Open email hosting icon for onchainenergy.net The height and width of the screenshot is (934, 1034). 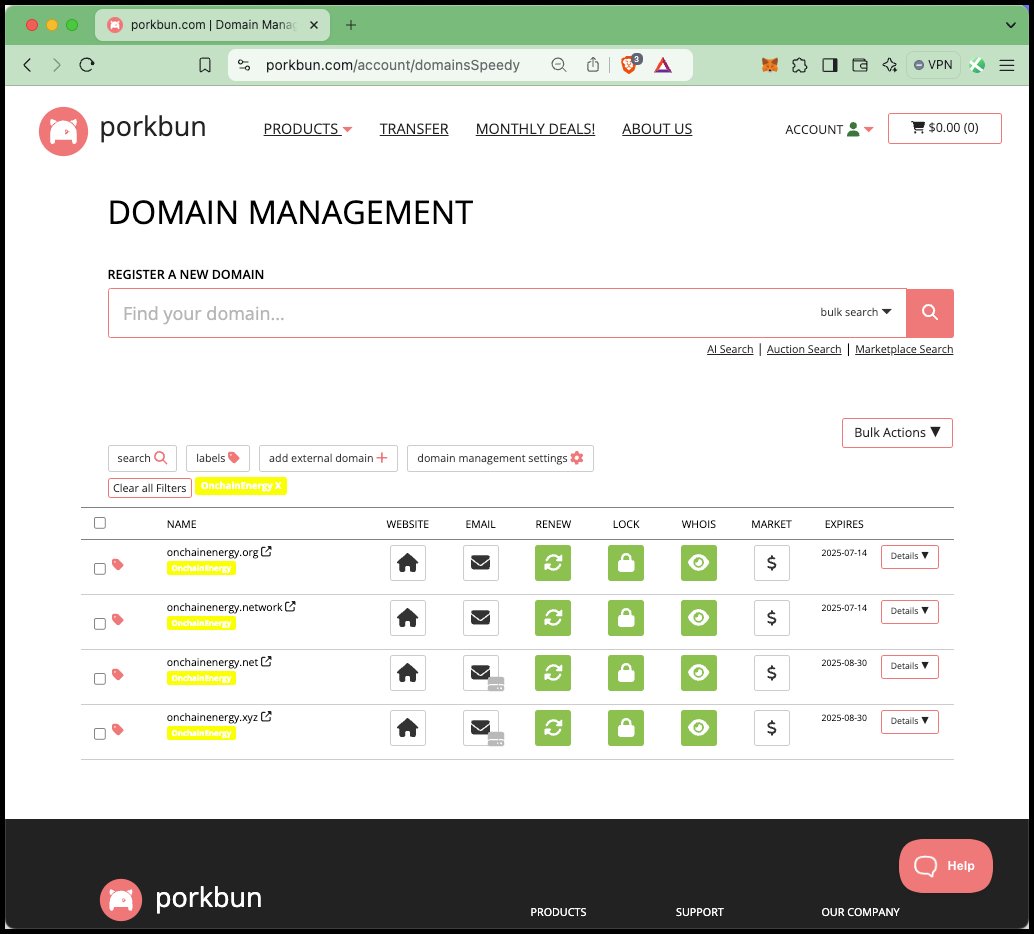[x=480, y=673]
